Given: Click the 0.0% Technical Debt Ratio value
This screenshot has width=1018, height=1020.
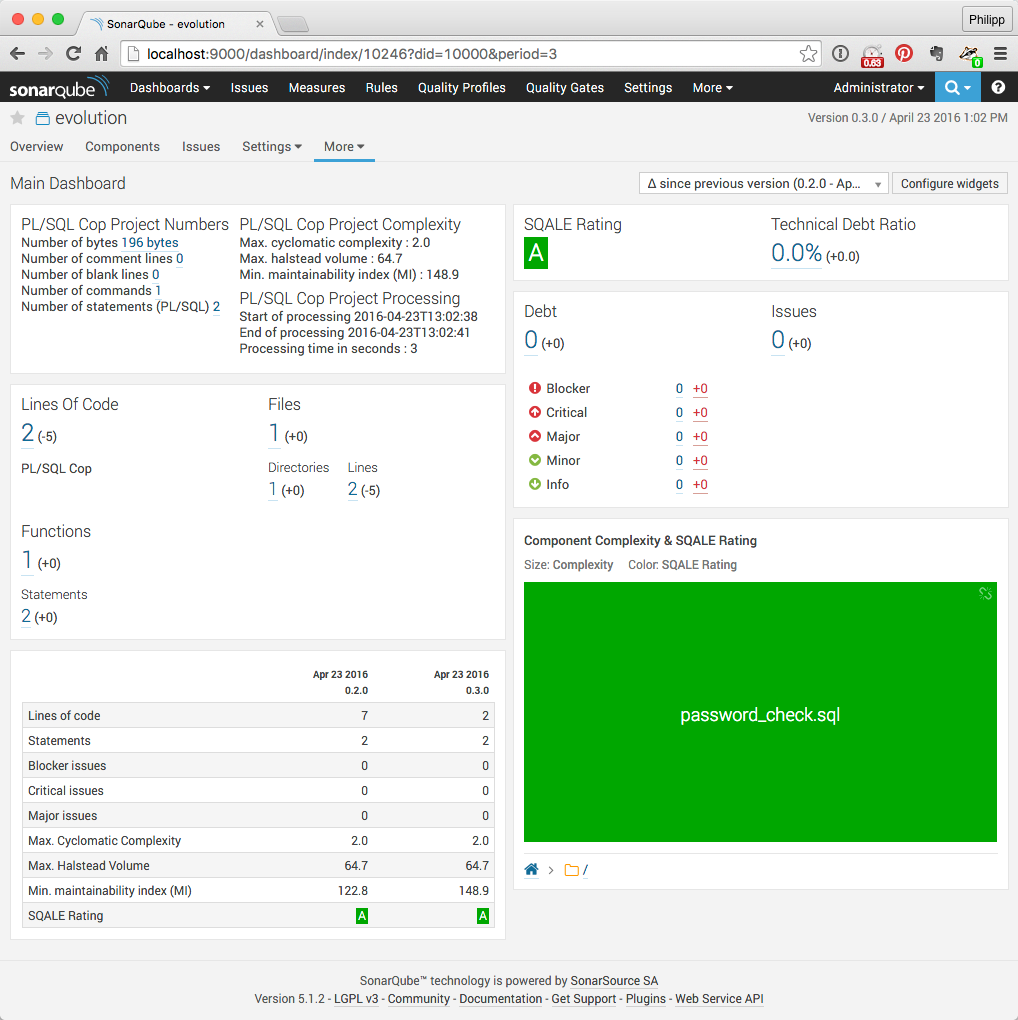Looking at the screenshot, I should click(796, 253).
